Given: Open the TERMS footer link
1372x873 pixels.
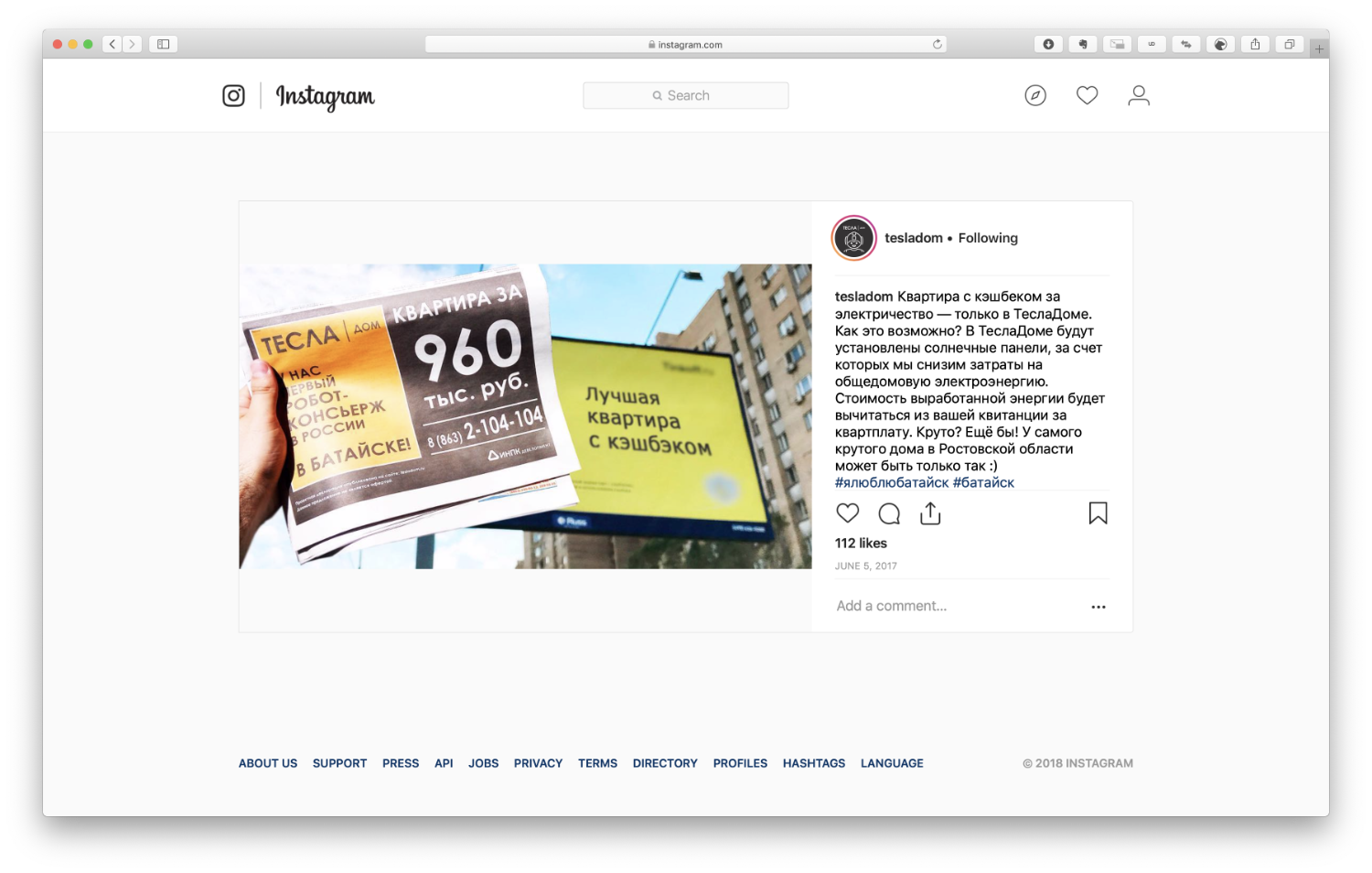Looking at the screenshot, I should tap(597, 763).
